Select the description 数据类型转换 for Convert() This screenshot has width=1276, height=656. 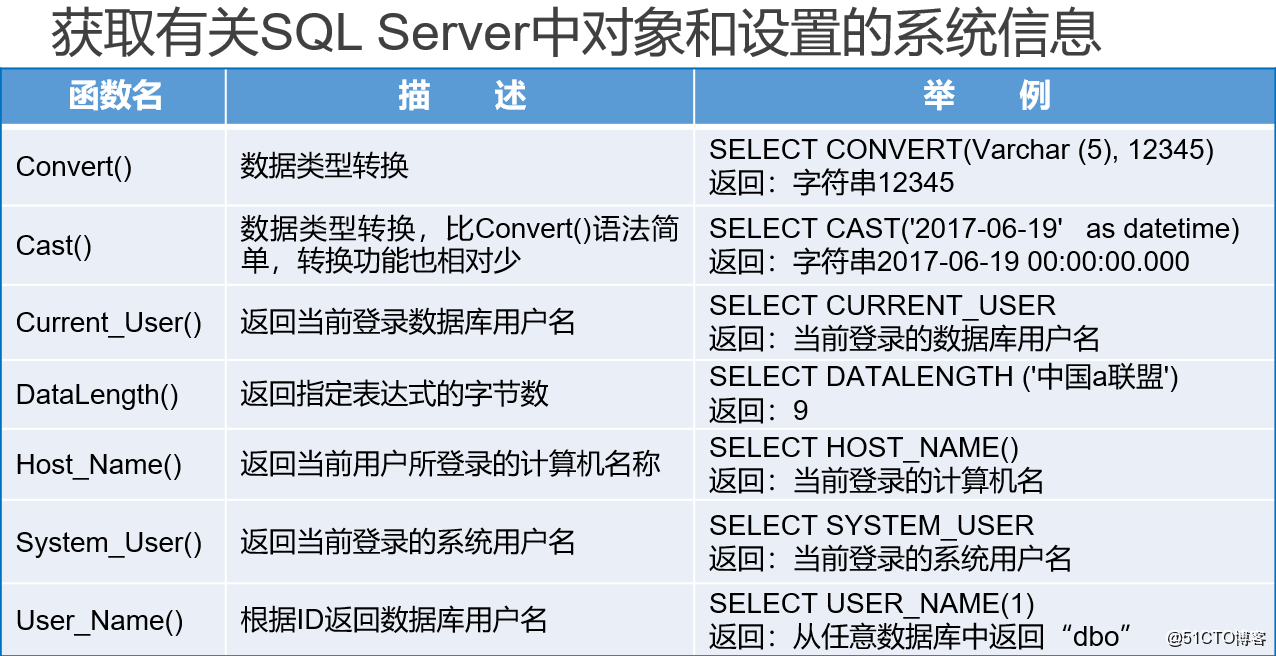point(324,165)
